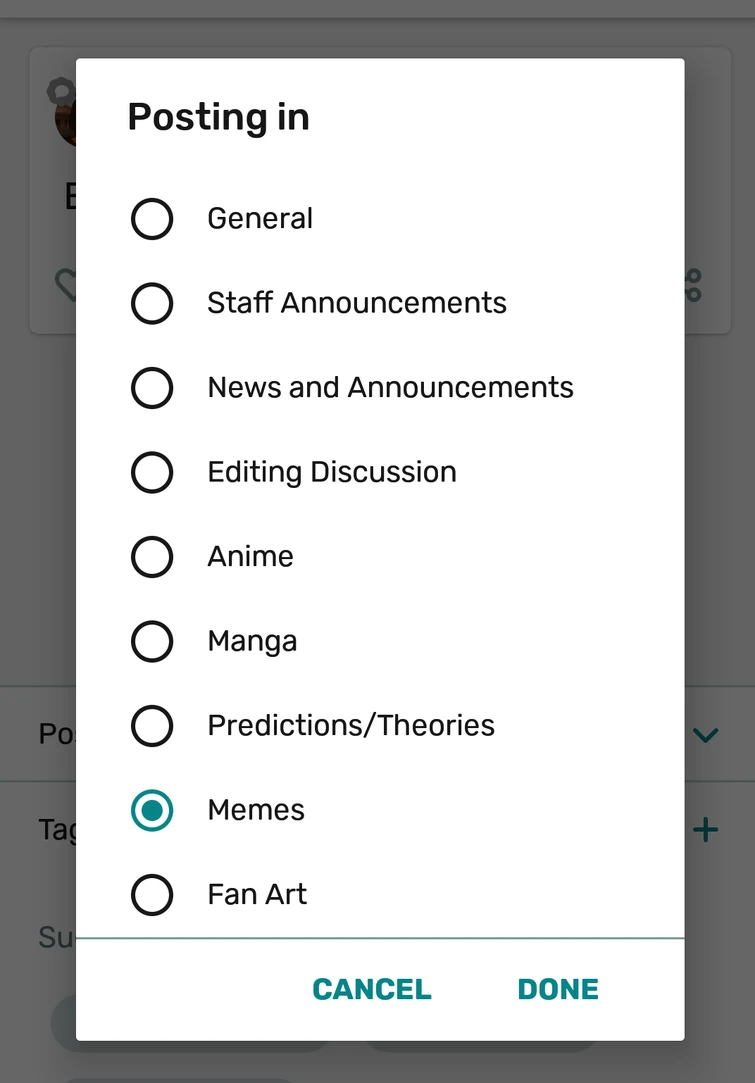Click the Tags row label

pyautogui.click(x=52, y=829)
